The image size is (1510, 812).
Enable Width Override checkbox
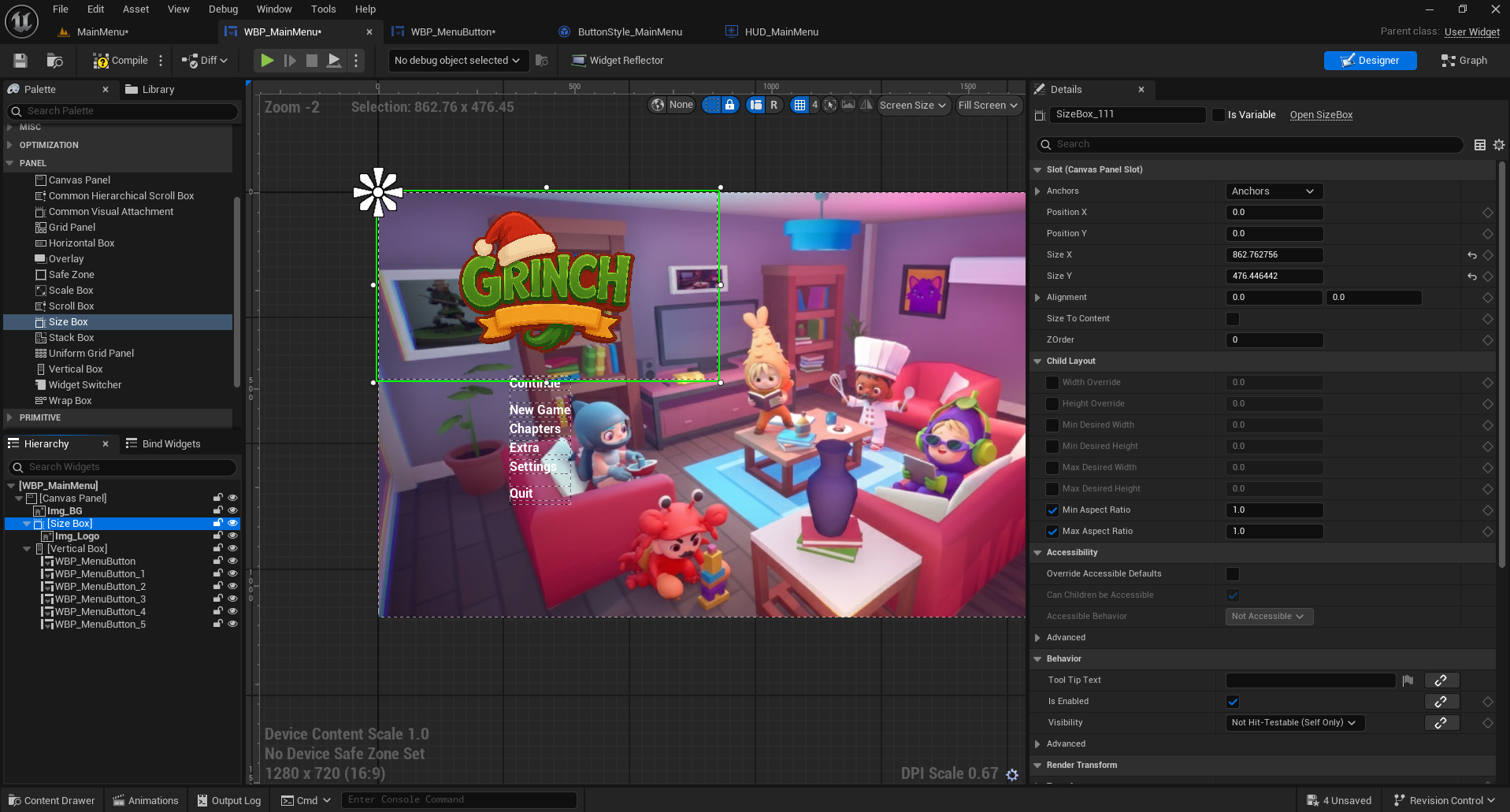point(1052,383)
